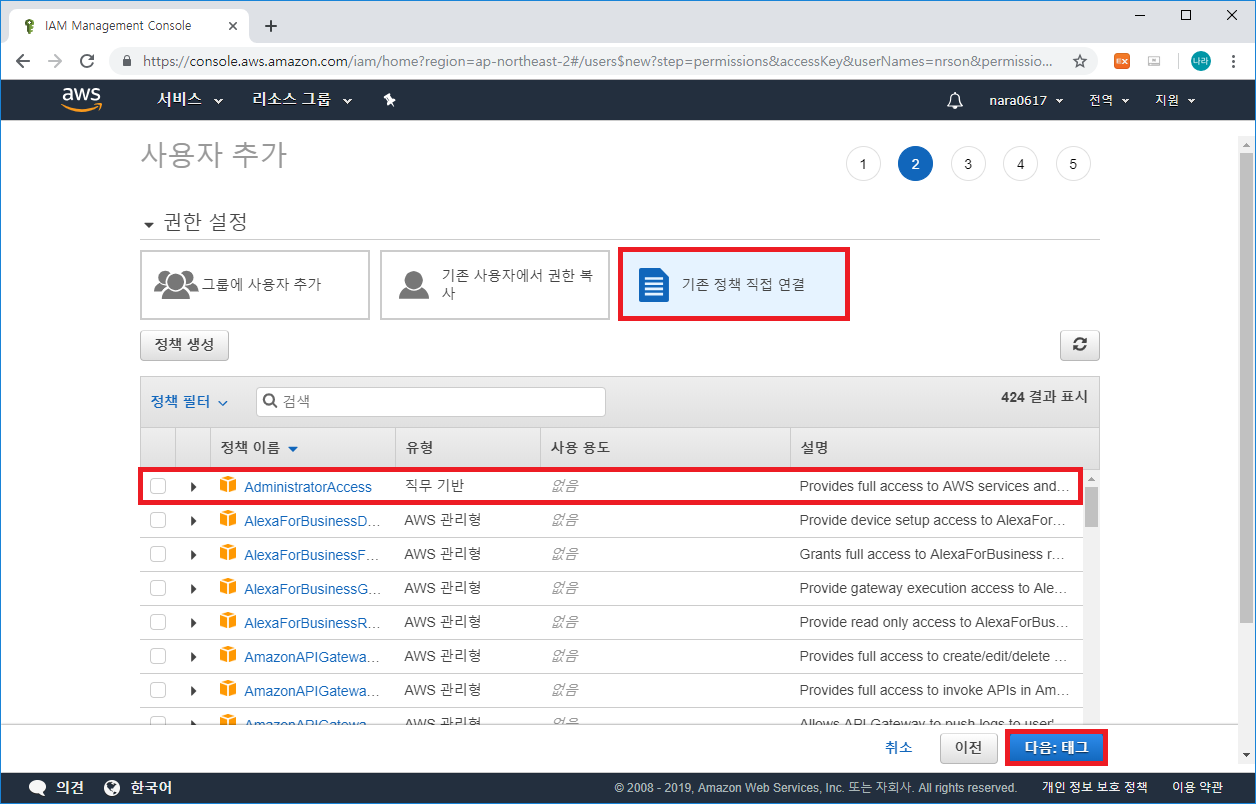1256x804 pixels.
Task: Open the 전역 region dropdown
Action: tap(1109, 100)
